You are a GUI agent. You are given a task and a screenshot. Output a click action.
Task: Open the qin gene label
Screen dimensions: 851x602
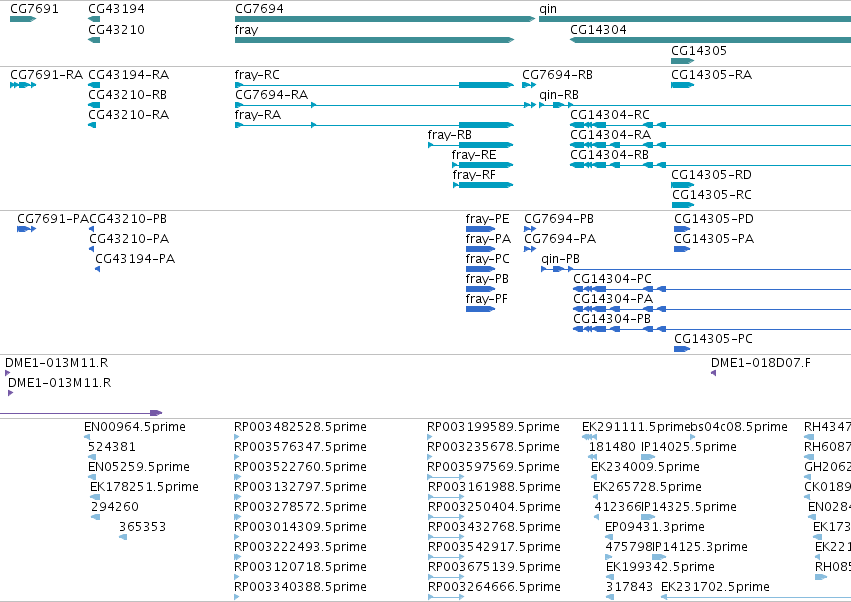(548, 9)
